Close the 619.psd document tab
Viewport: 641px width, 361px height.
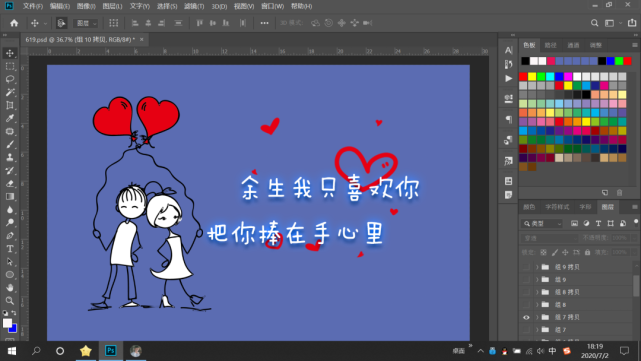pos(141,40)
